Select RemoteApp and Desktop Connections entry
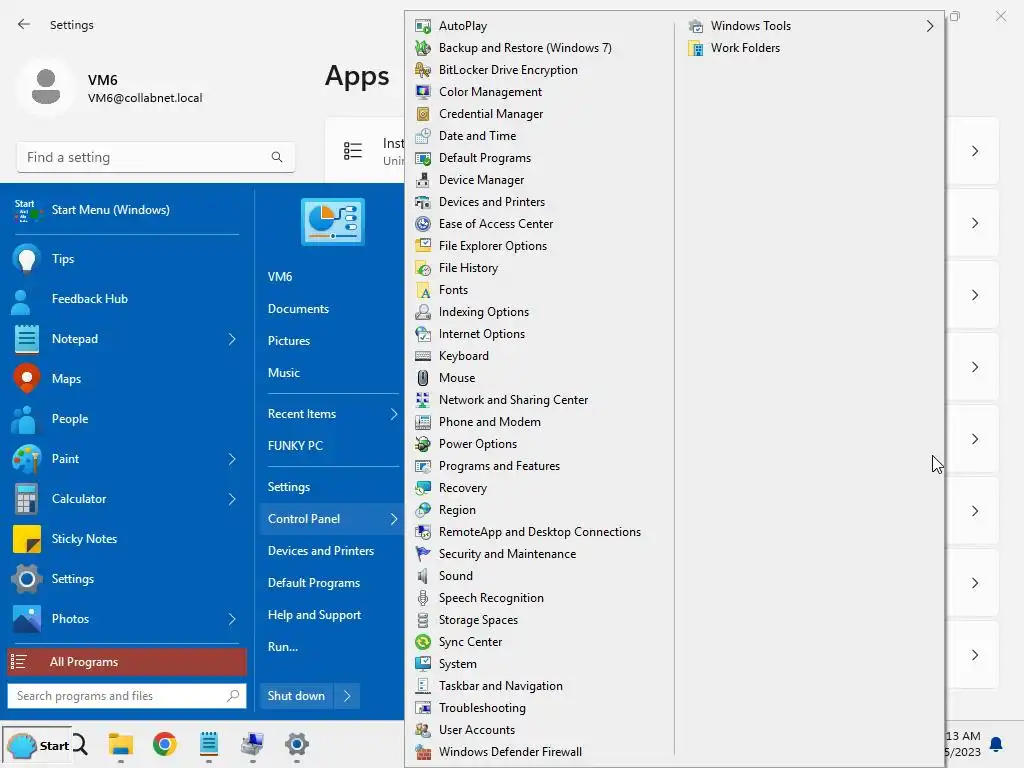1024x768 pixels. tap(539, 532)
